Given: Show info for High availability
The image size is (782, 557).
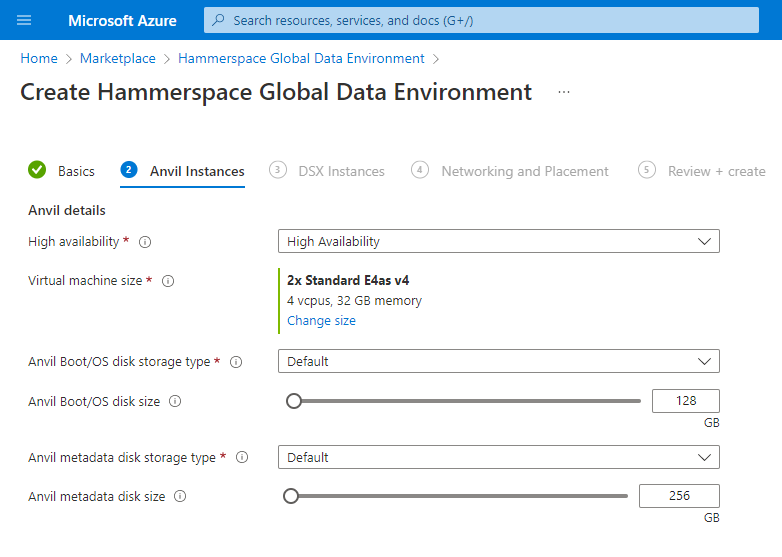Looking at the screenshot, I should pos(145,242).
